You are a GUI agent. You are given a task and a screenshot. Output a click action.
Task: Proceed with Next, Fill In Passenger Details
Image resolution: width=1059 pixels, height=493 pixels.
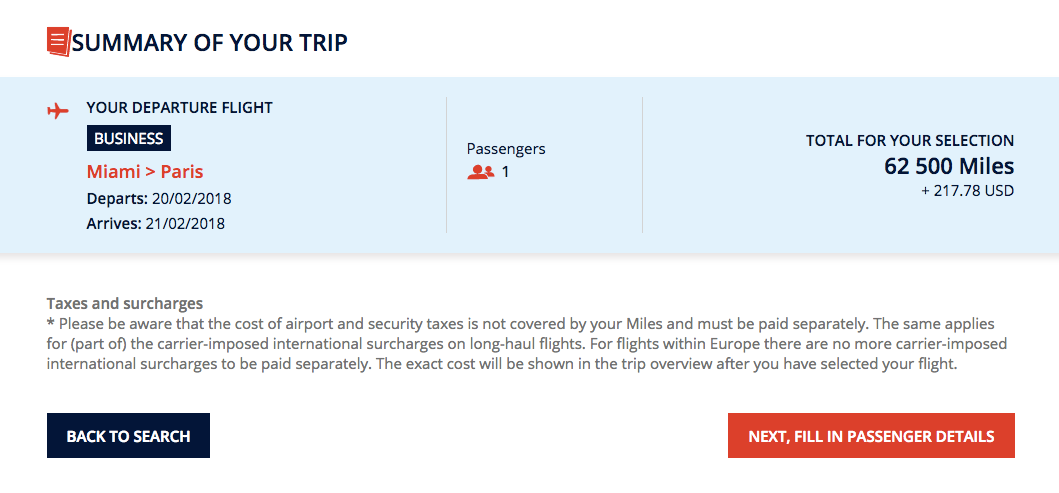(871, 436)
